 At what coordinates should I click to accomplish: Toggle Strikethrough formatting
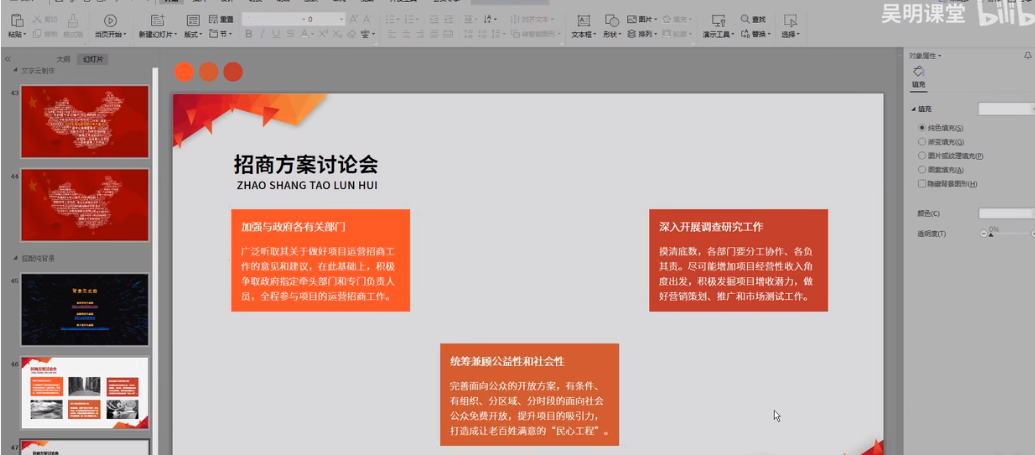290,34
